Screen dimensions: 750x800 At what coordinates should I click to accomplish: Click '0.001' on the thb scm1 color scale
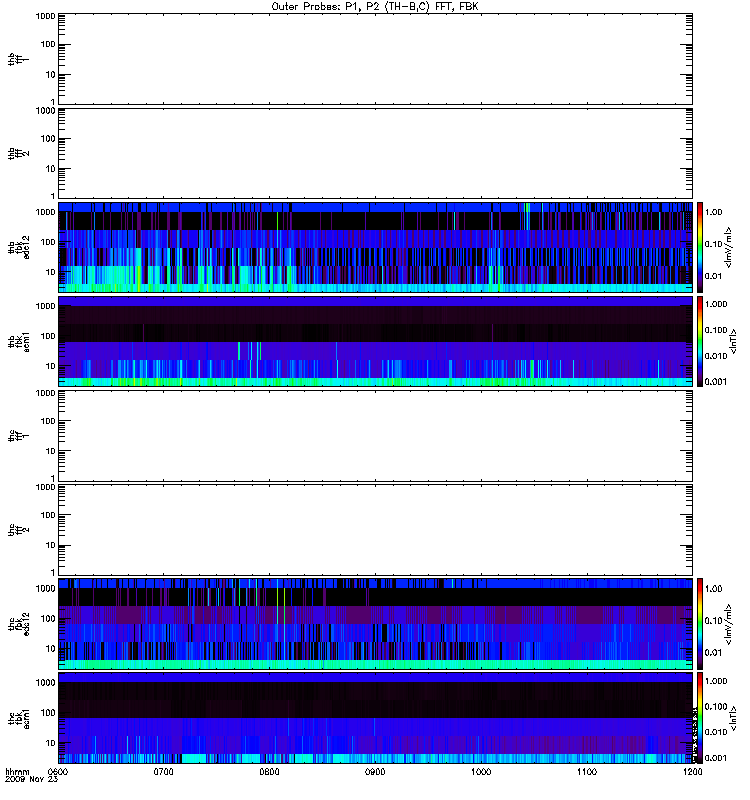pos(716,382)
